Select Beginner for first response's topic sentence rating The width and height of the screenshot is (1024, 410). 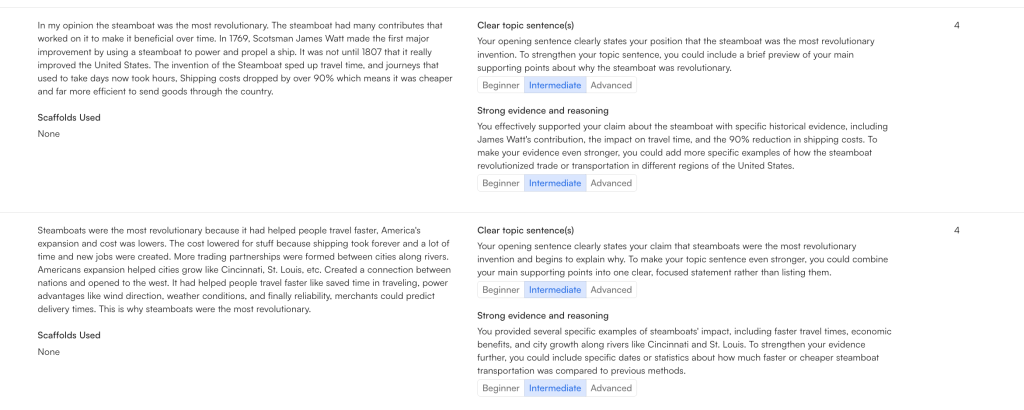click(x=500, y=85)
